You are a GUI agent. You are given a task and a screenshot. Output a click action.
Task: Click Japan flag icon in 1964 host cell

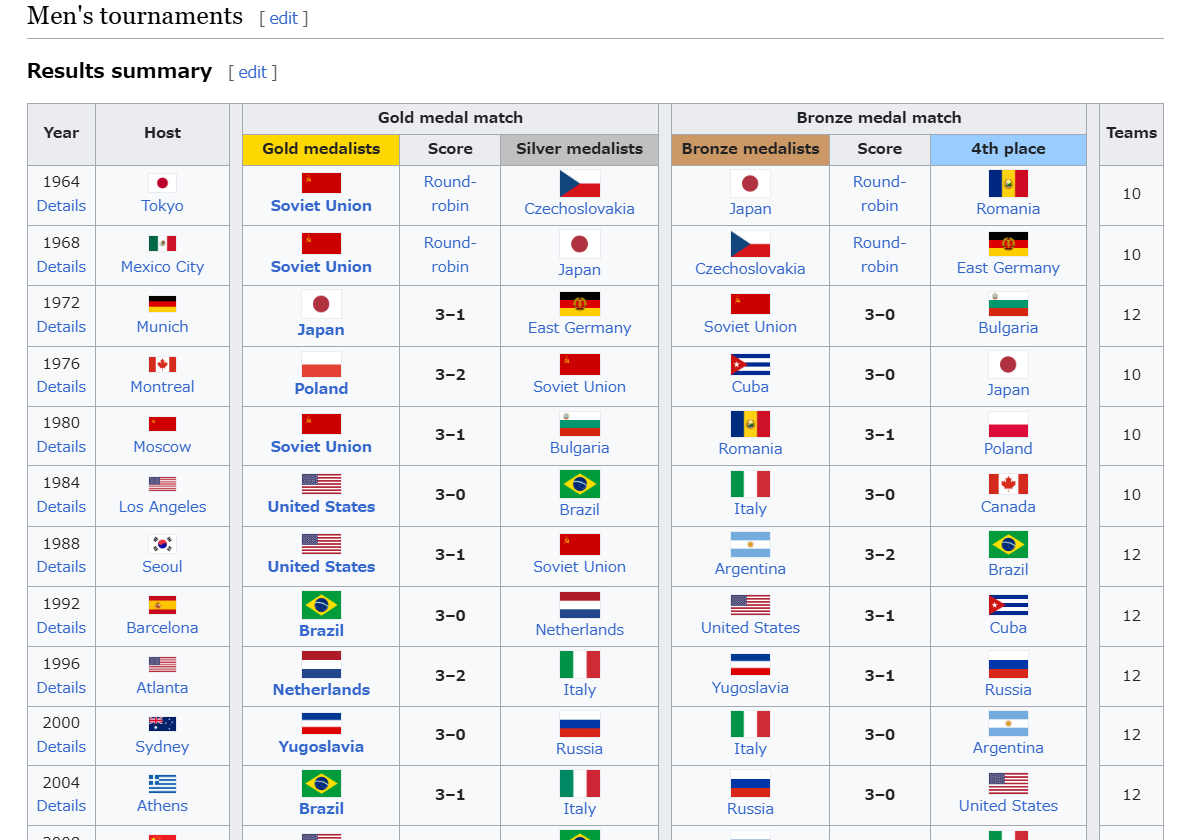[x=162, y=183]
